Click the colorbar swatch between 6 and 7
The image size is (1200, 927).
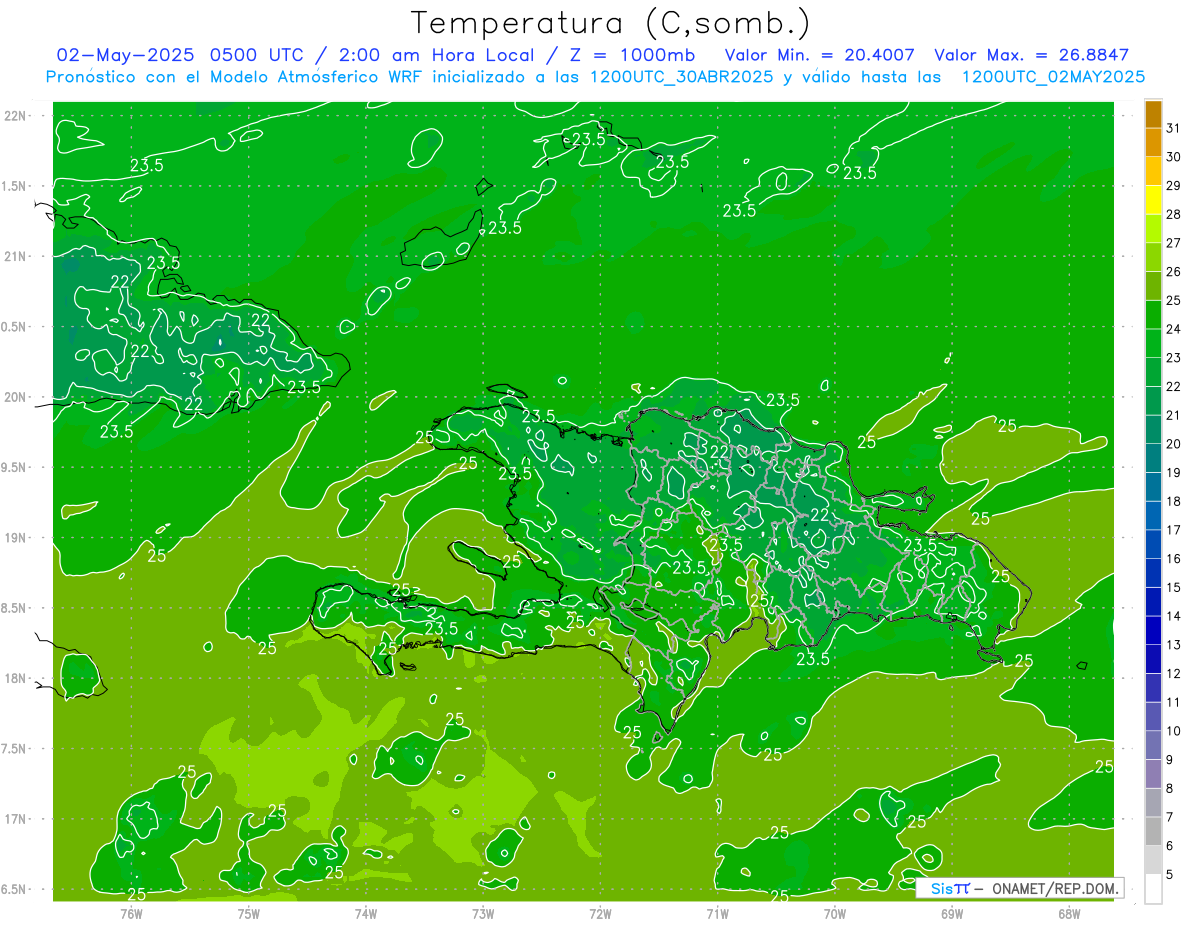click(x=1153, y=832)
